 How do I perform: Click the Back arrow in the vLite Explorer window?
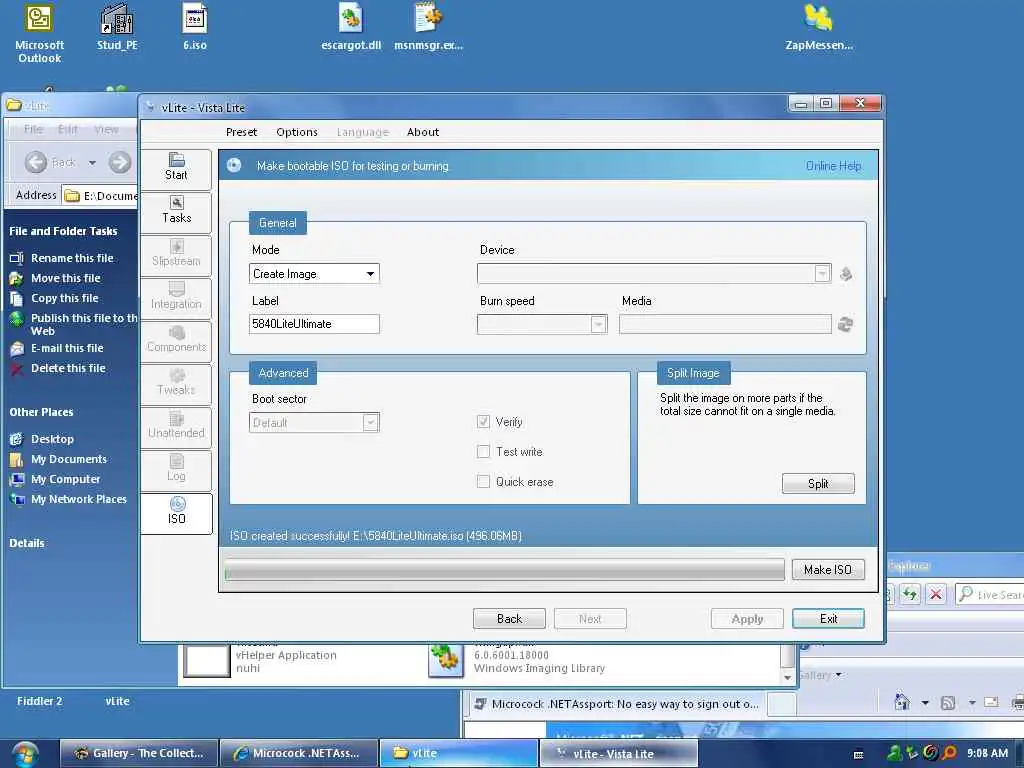pyautogui.click(x=36, y=162)
